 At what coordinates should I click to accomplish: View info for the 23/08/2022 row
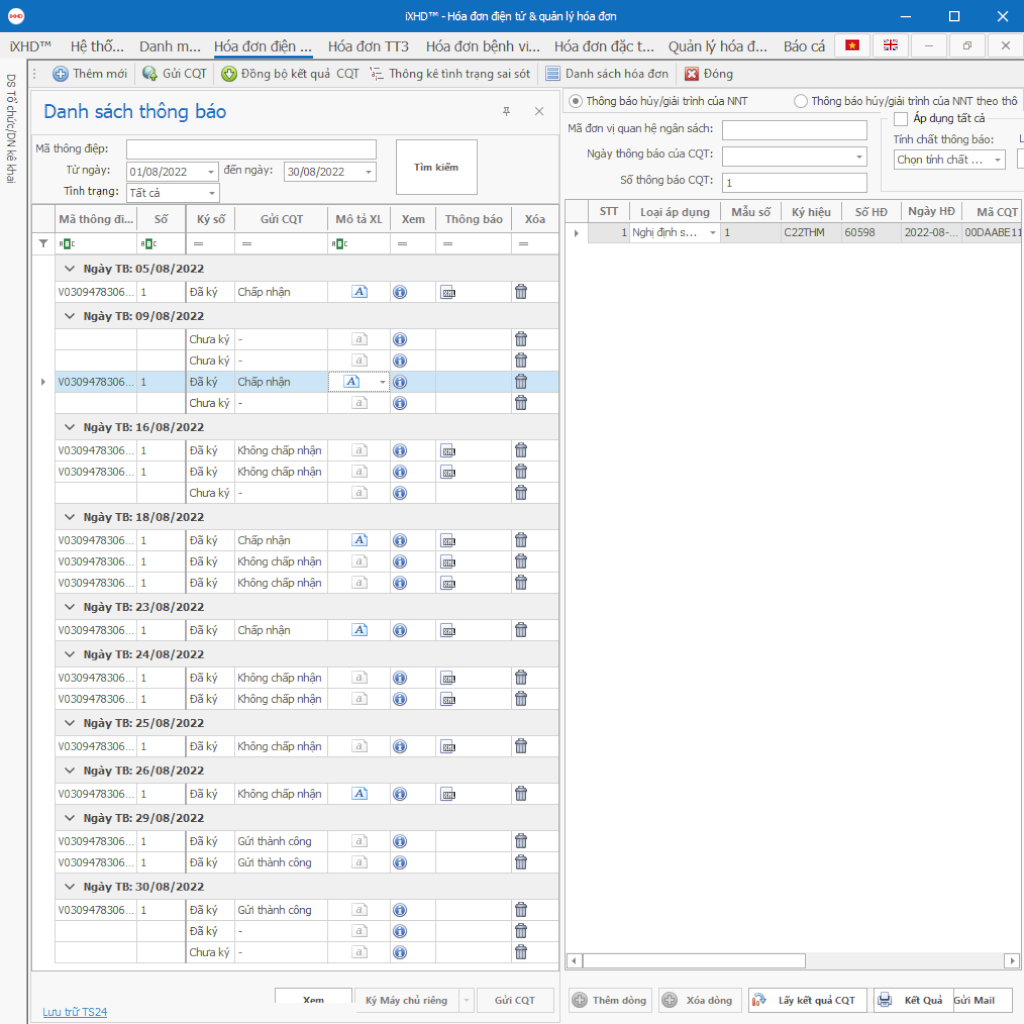400,630
